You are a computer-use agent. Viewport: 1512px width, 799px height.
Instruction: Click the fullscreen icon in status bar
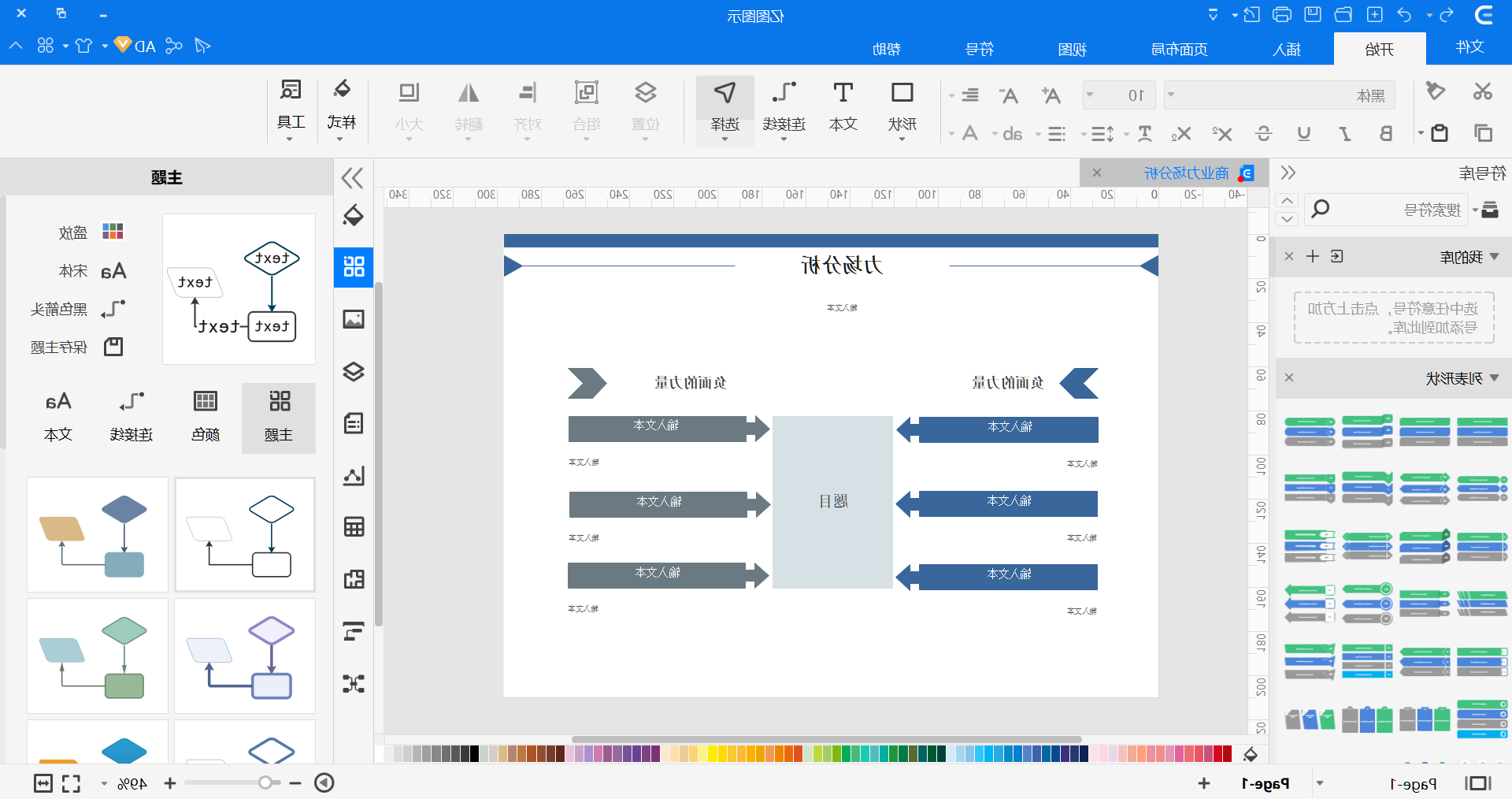pyautogui.click(x=71, y=783)
